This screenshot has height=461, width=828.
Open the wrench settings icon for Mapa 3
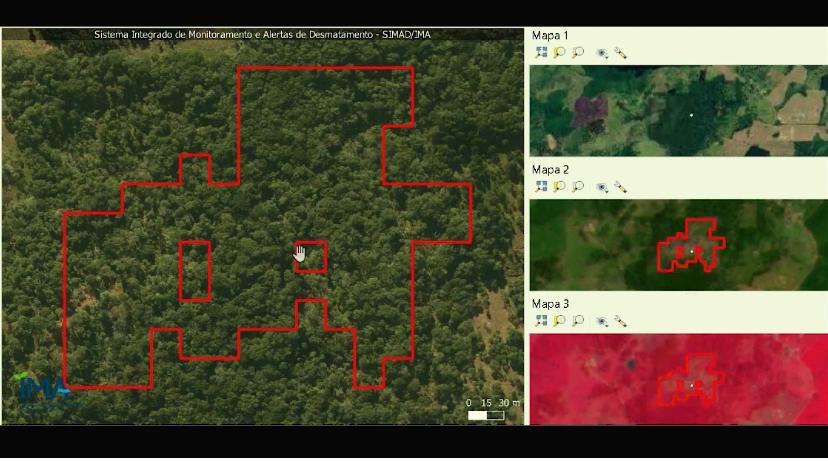[x=620, y=321]
